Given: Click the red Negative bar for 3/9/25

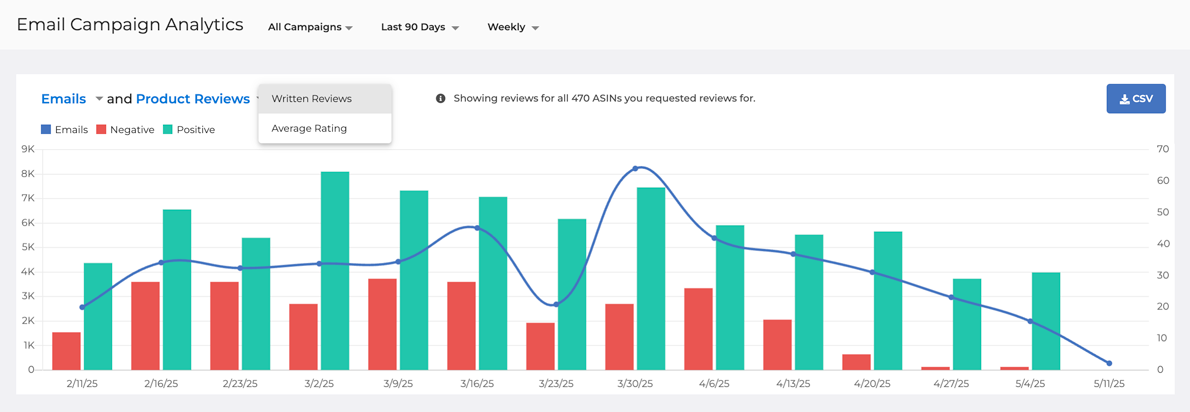Looking at the screenshot, I should pyautogui.click(x=382, y=324).
